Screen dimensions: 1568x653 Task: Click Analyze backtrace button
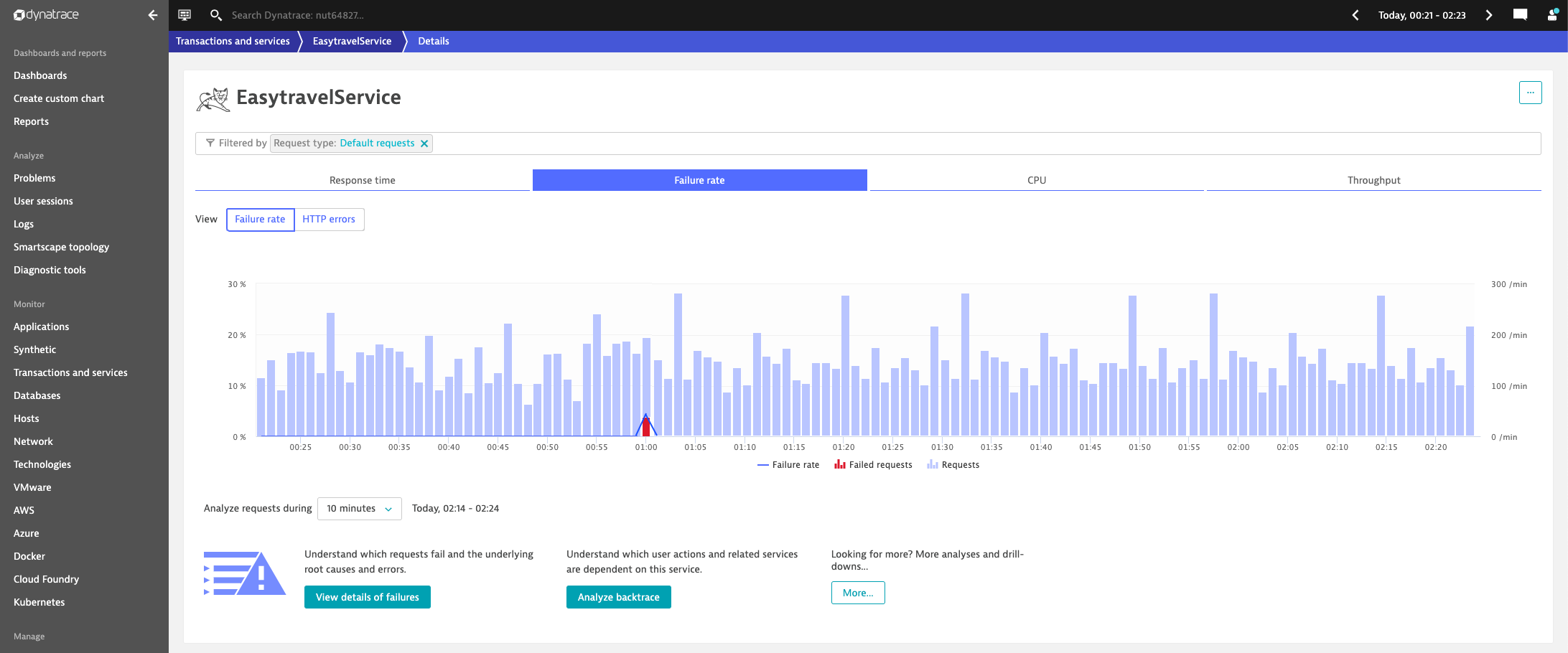coord(618,597)
